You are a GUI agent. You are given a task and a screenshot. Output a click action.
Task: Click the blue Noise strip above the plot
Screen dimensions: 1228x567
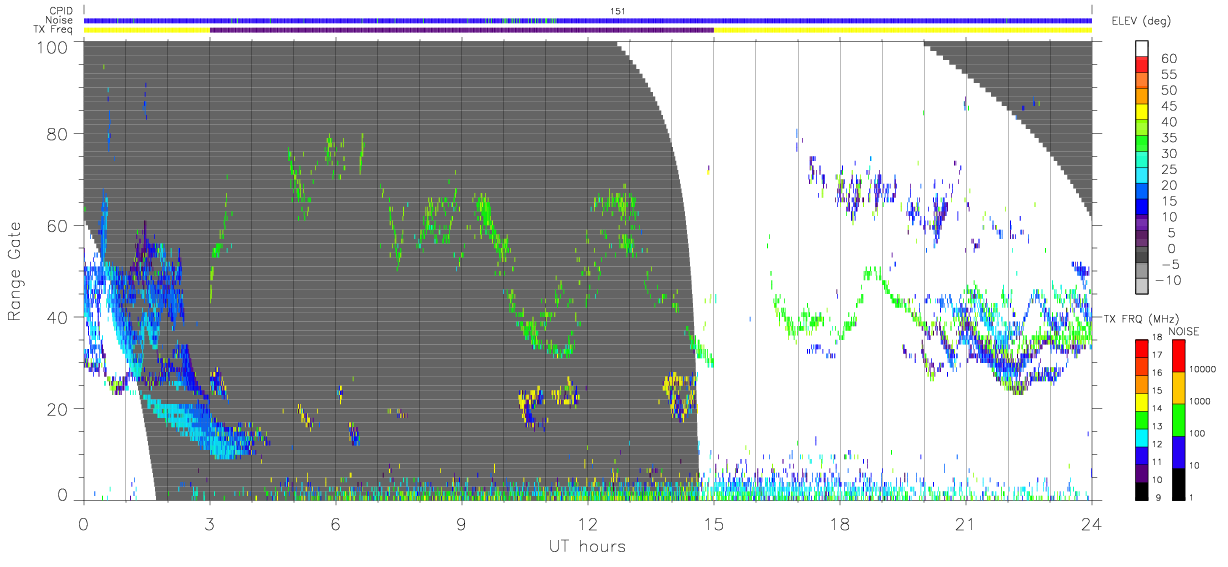click(x=587, y=20)
